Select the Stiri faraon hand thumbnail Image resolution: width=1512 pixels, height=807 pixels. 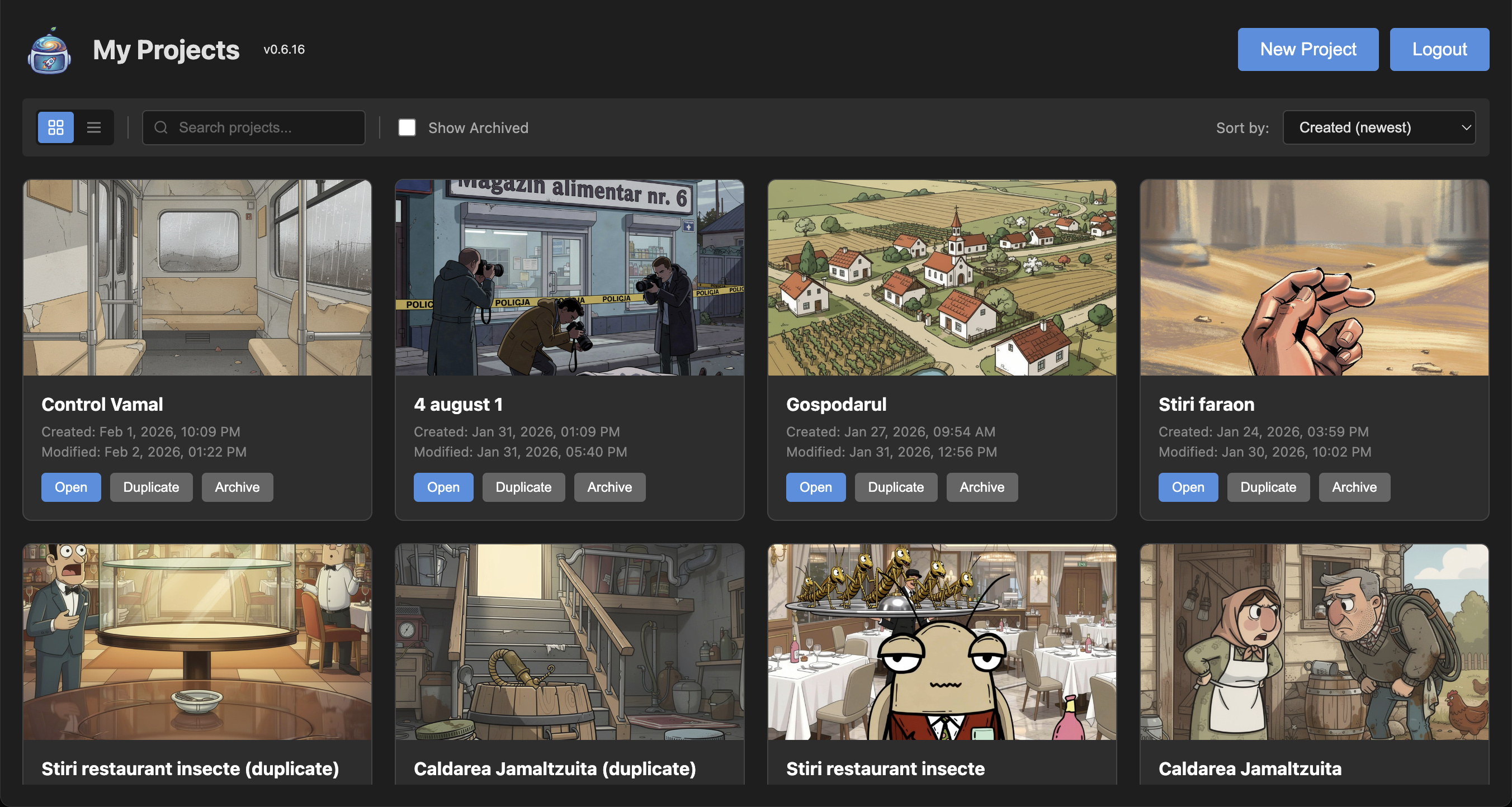click(1313, 277)
